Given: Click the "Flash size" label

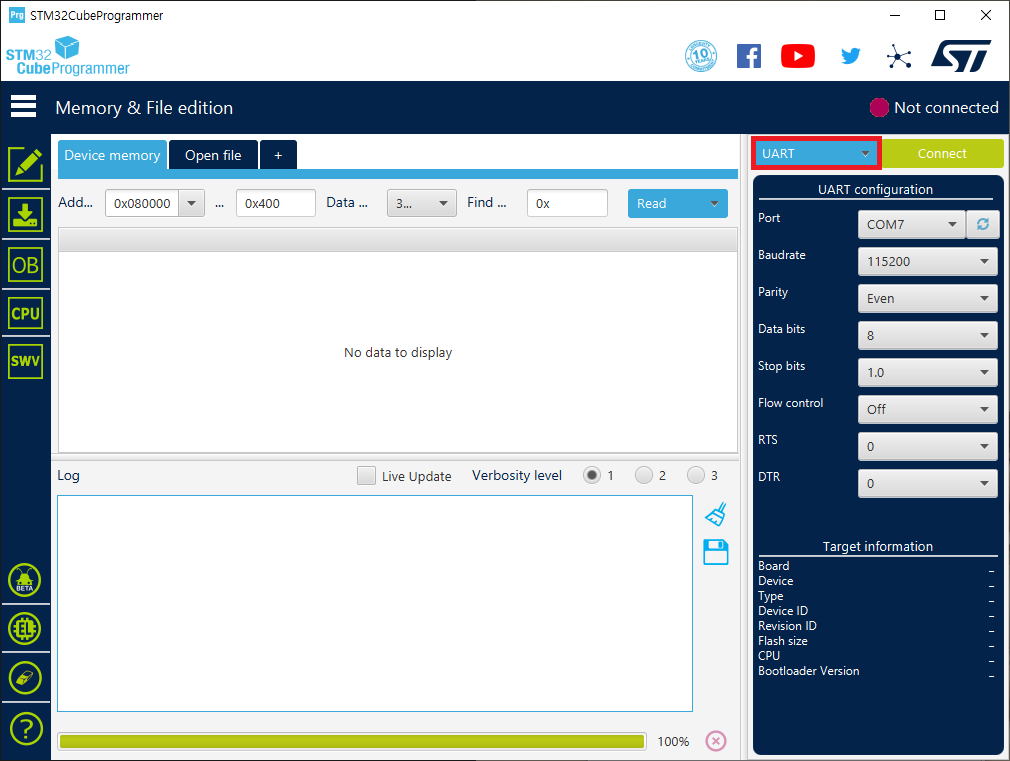Looking at the screenshot, I should point(783,641).
